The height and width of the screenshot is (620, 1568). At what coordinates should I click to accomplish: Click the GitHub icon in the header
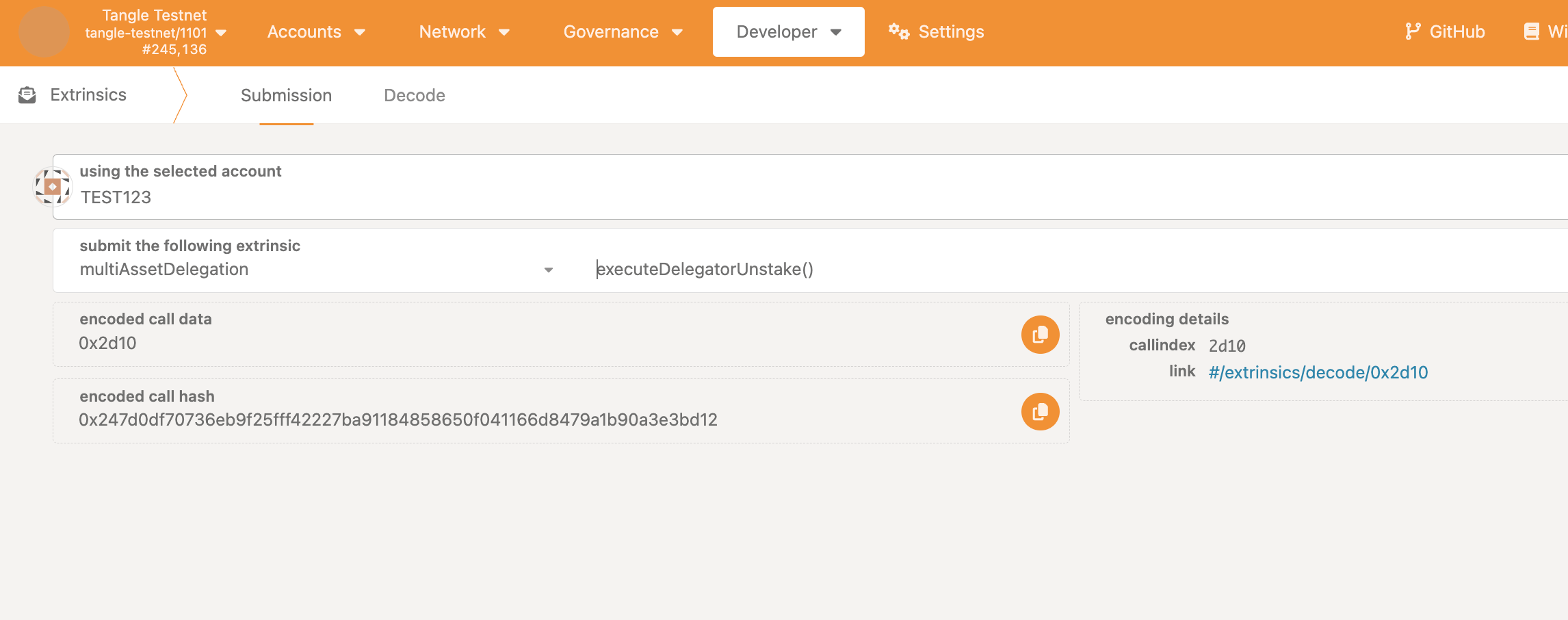click(x=1413, y=31)
